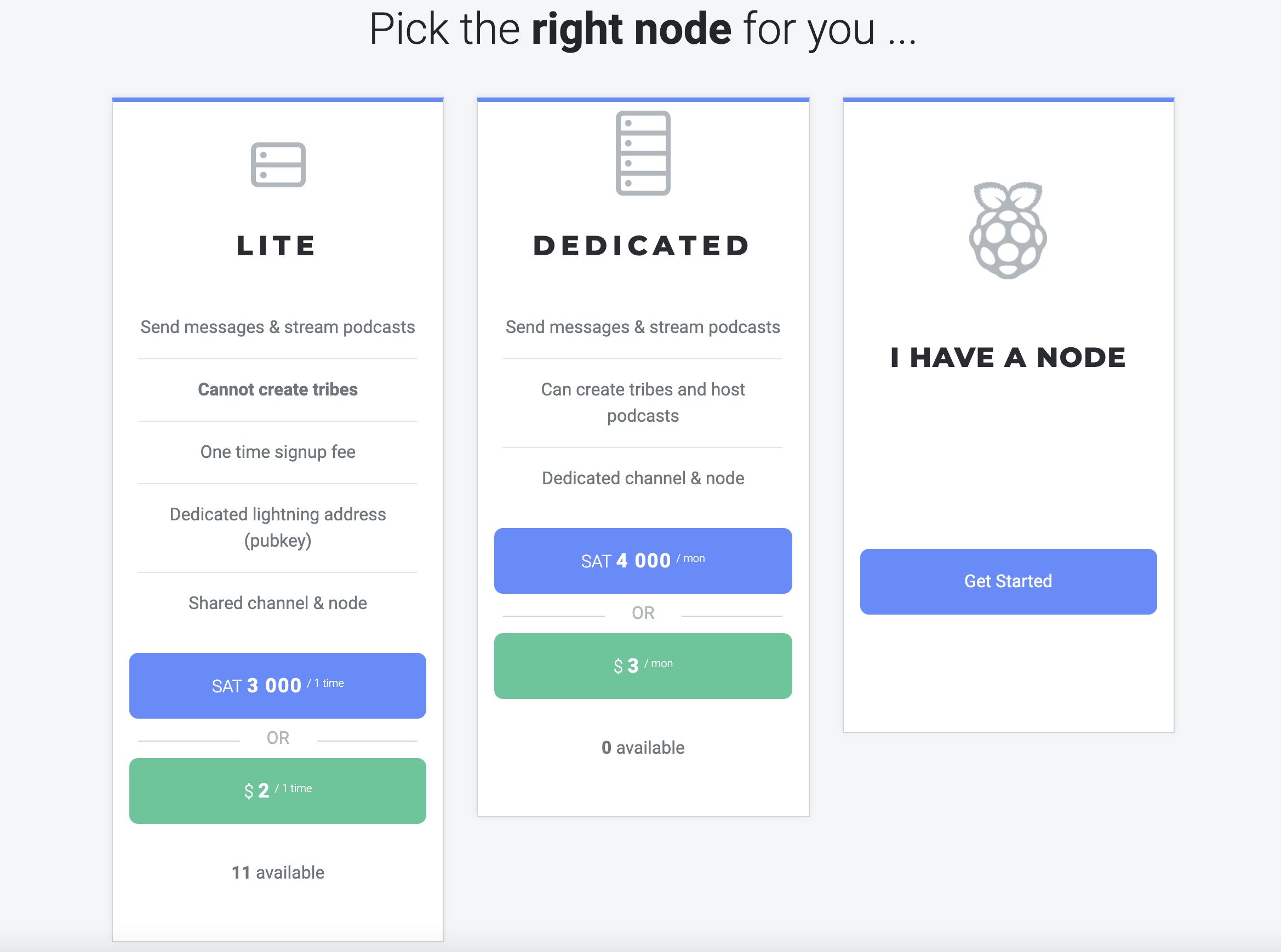
Task: Pay SAT 3 000 one-time for Lite
Action: pos(278,685)
